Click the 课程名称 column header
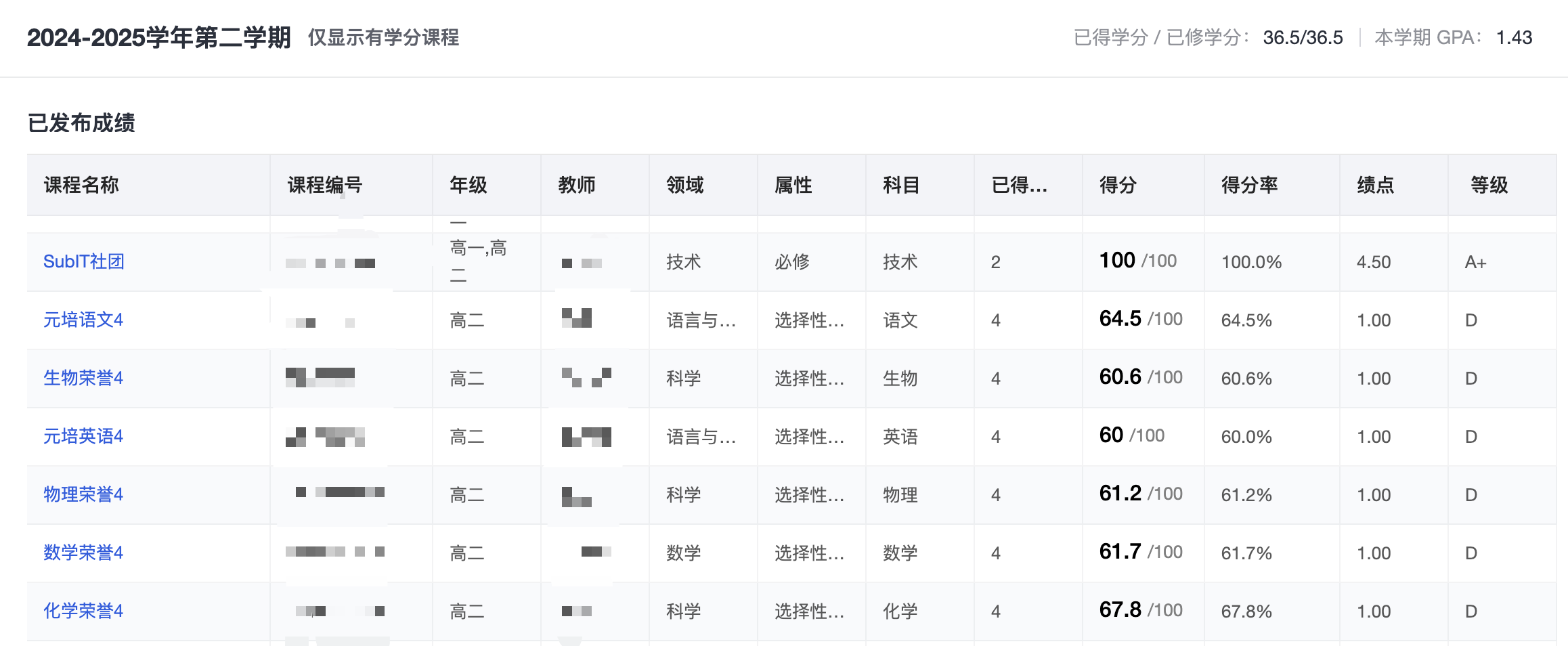 (x=81, y=185)
